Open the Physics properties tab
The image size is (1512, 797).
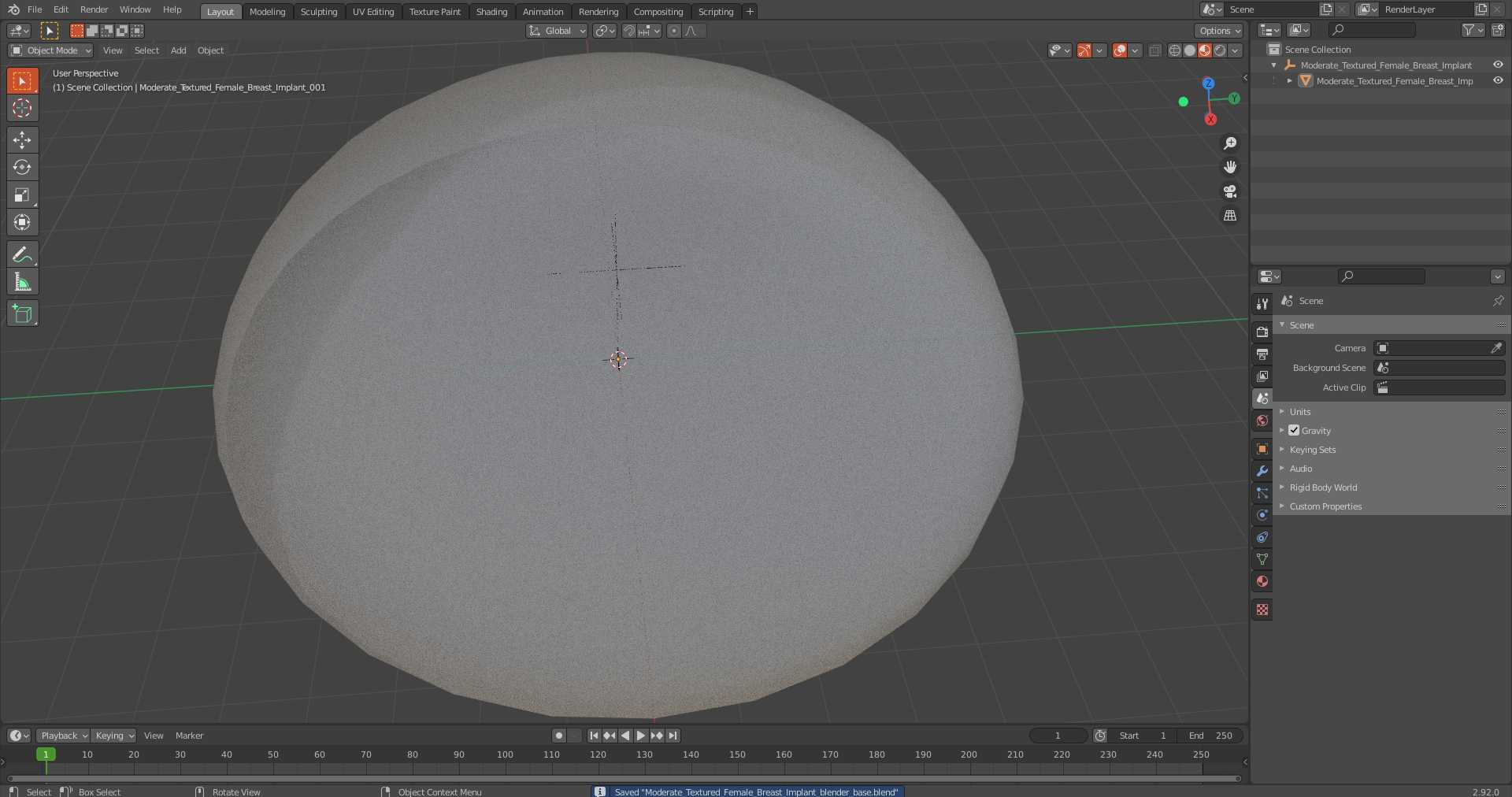[x=1262, y=515]
